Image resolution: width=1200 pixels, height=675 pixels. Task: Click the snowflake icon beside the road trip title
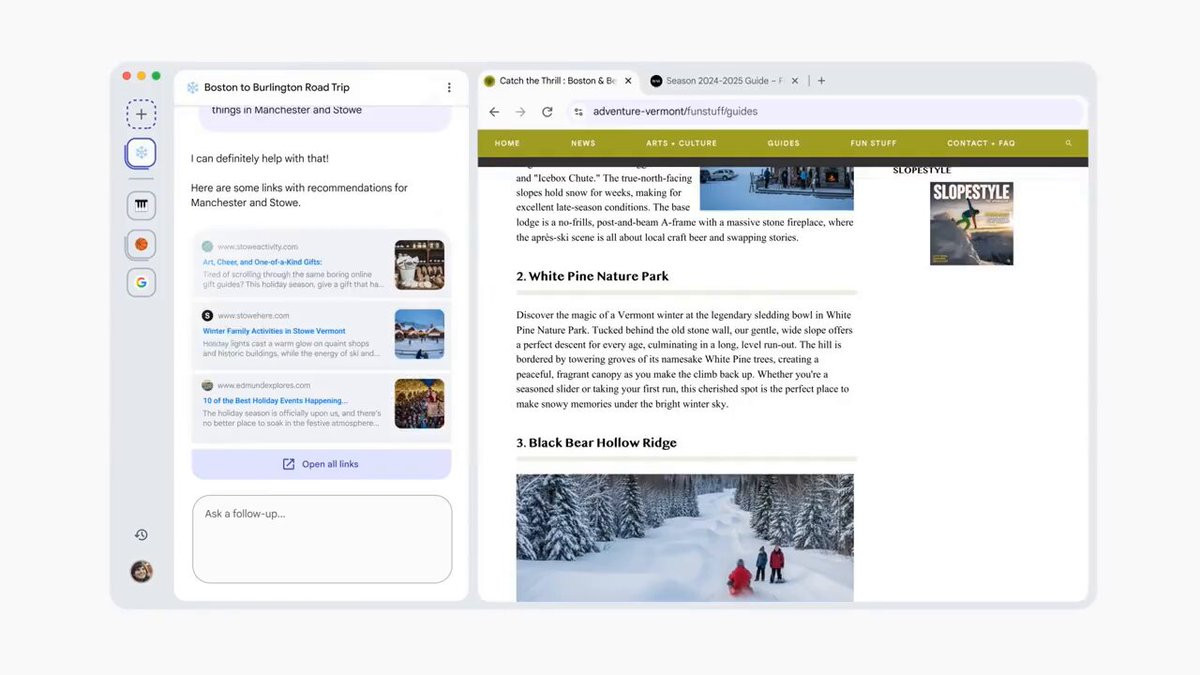(x=193, y=88)
